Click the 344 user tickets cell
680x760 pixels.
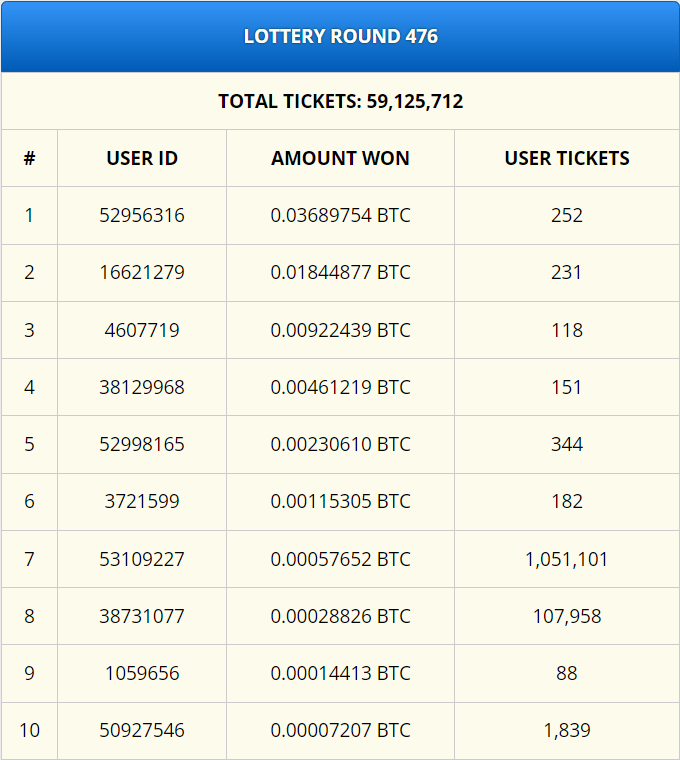tap(567, 444)
